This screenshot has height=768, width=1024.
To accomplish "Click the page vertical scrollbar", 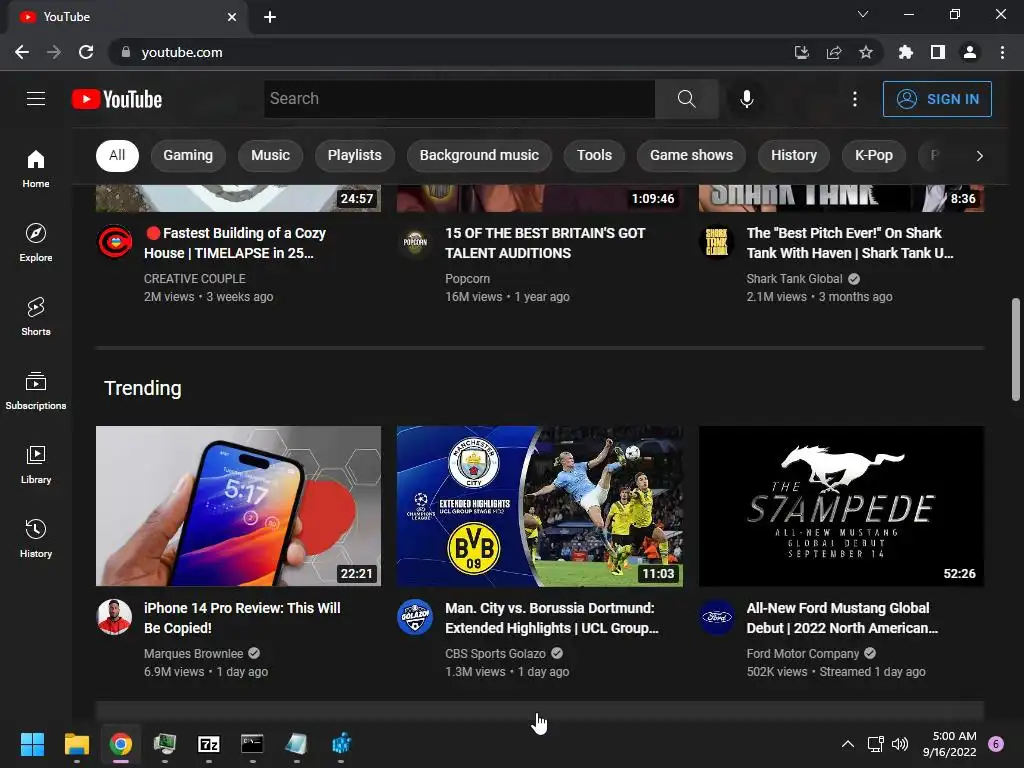I will pyautogui.click(x=1016, y=349).
